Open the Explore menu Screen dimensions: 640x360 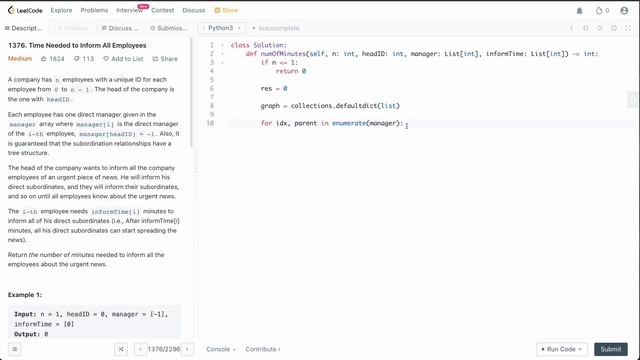click(61, 10)
